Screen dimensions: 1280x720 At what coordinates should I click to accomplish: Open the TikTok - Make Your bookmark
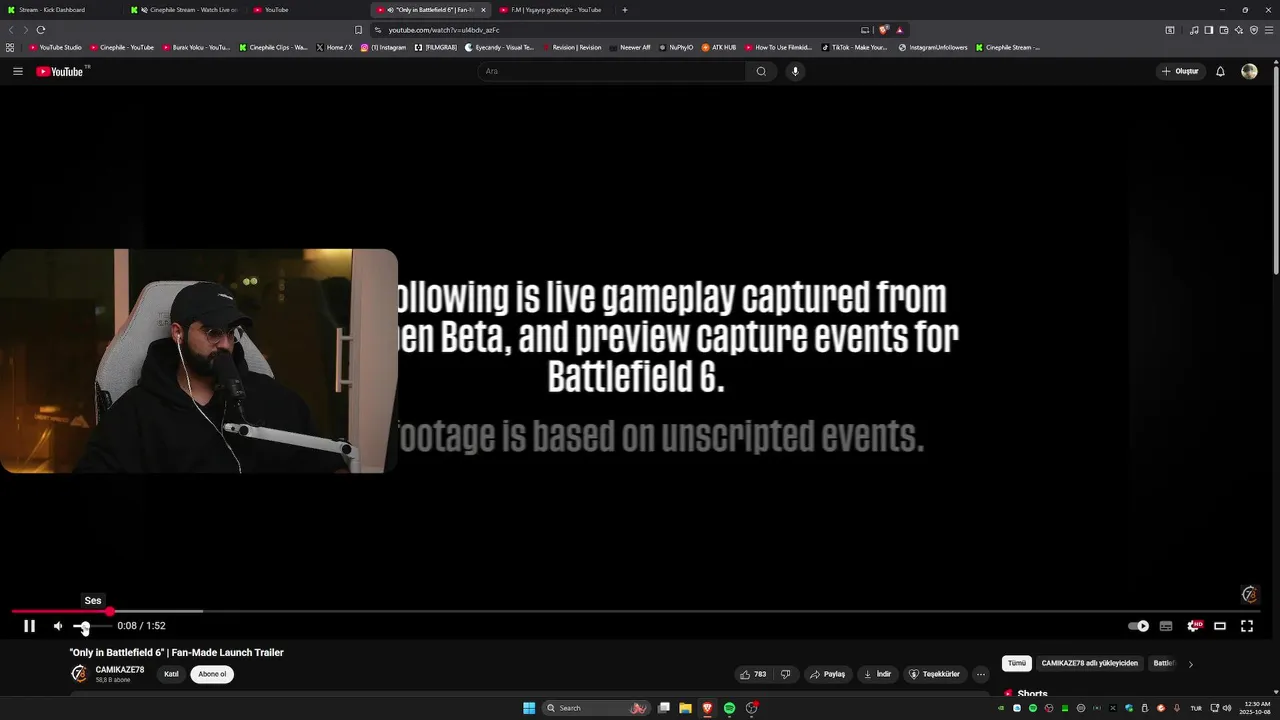[x=855, y=47]
